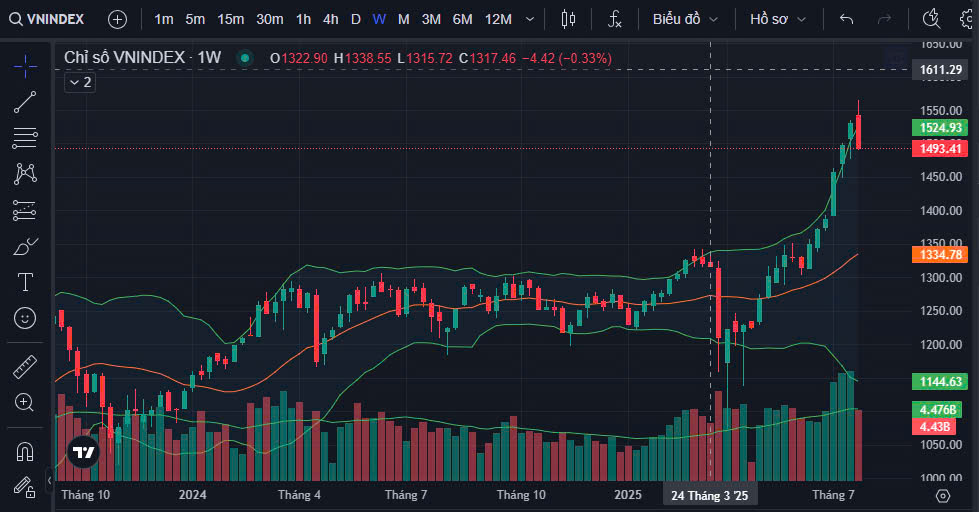Viewport: 979px width, 512px height.
Task: Select the trend line drawing tool
Action: pyautogui.click(x=25, y=102)
